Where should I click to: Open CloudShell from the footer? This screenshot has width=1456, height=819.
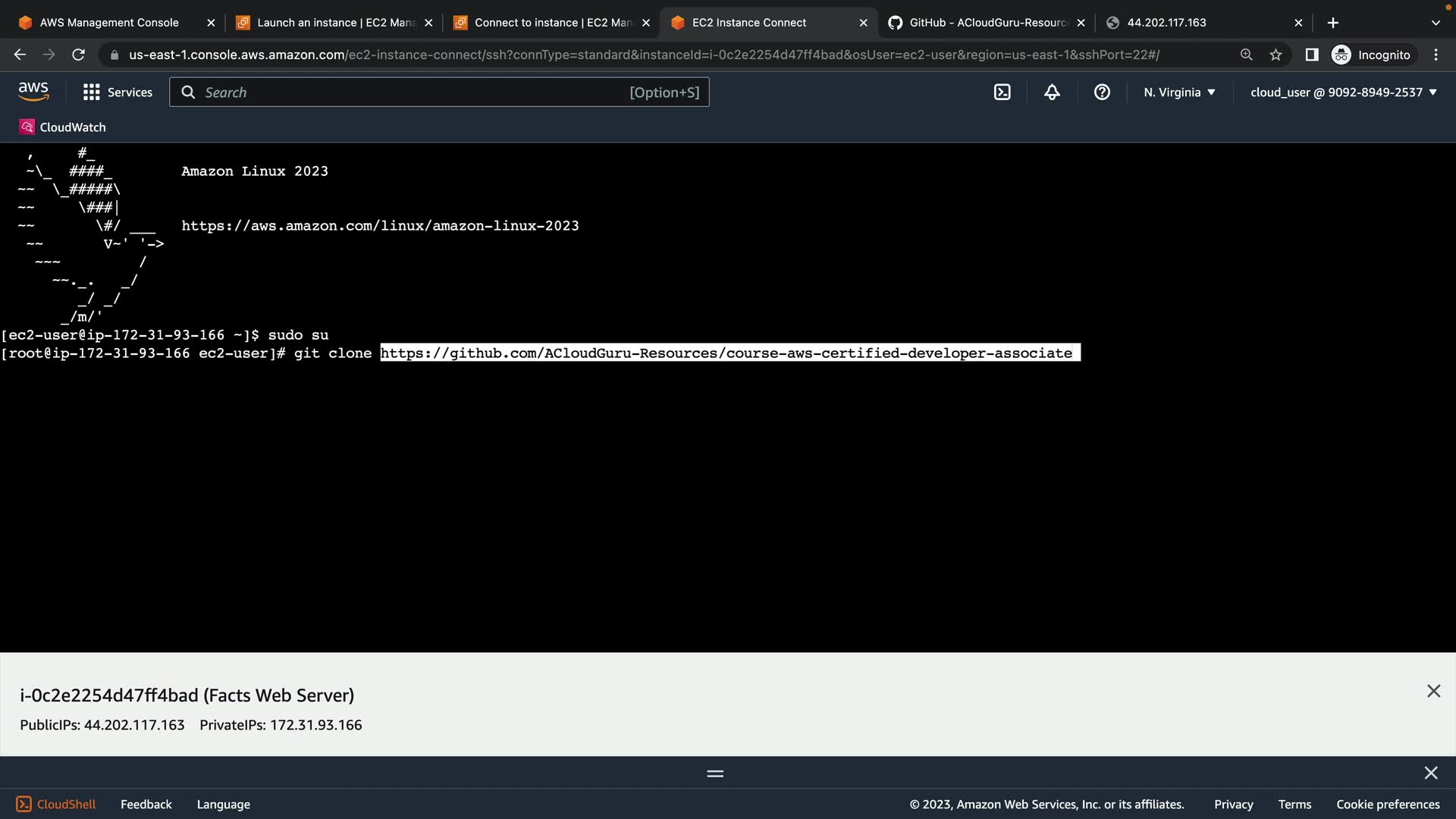coord(56,804)
